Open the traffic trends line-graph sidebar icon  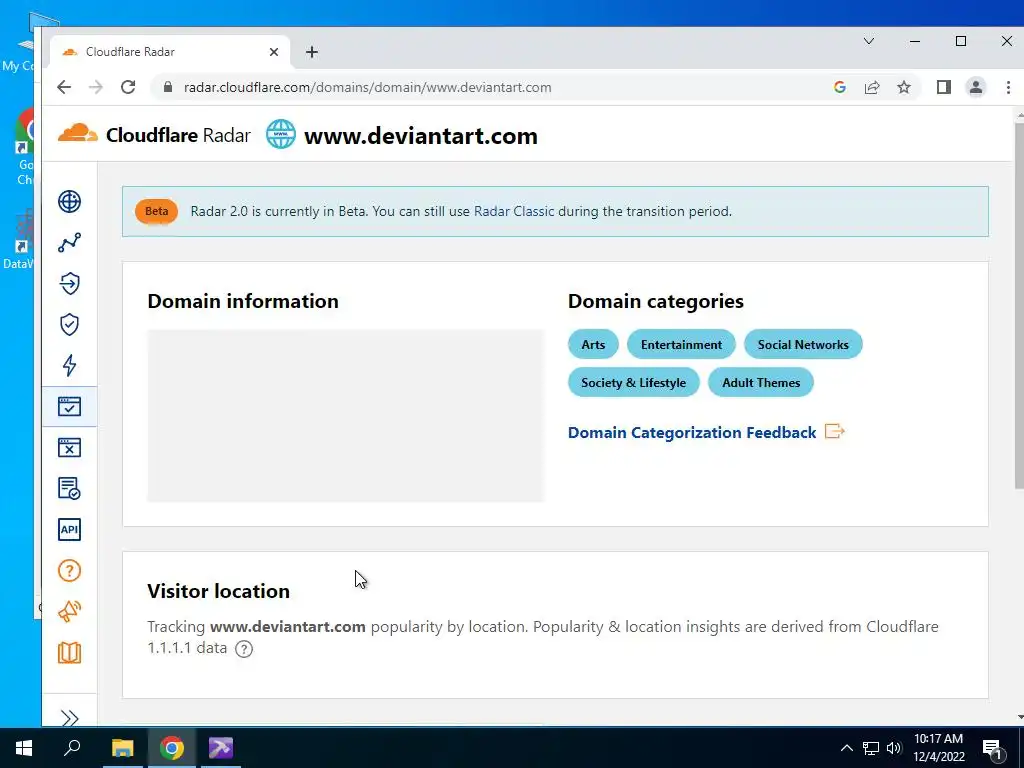[69, 243]
